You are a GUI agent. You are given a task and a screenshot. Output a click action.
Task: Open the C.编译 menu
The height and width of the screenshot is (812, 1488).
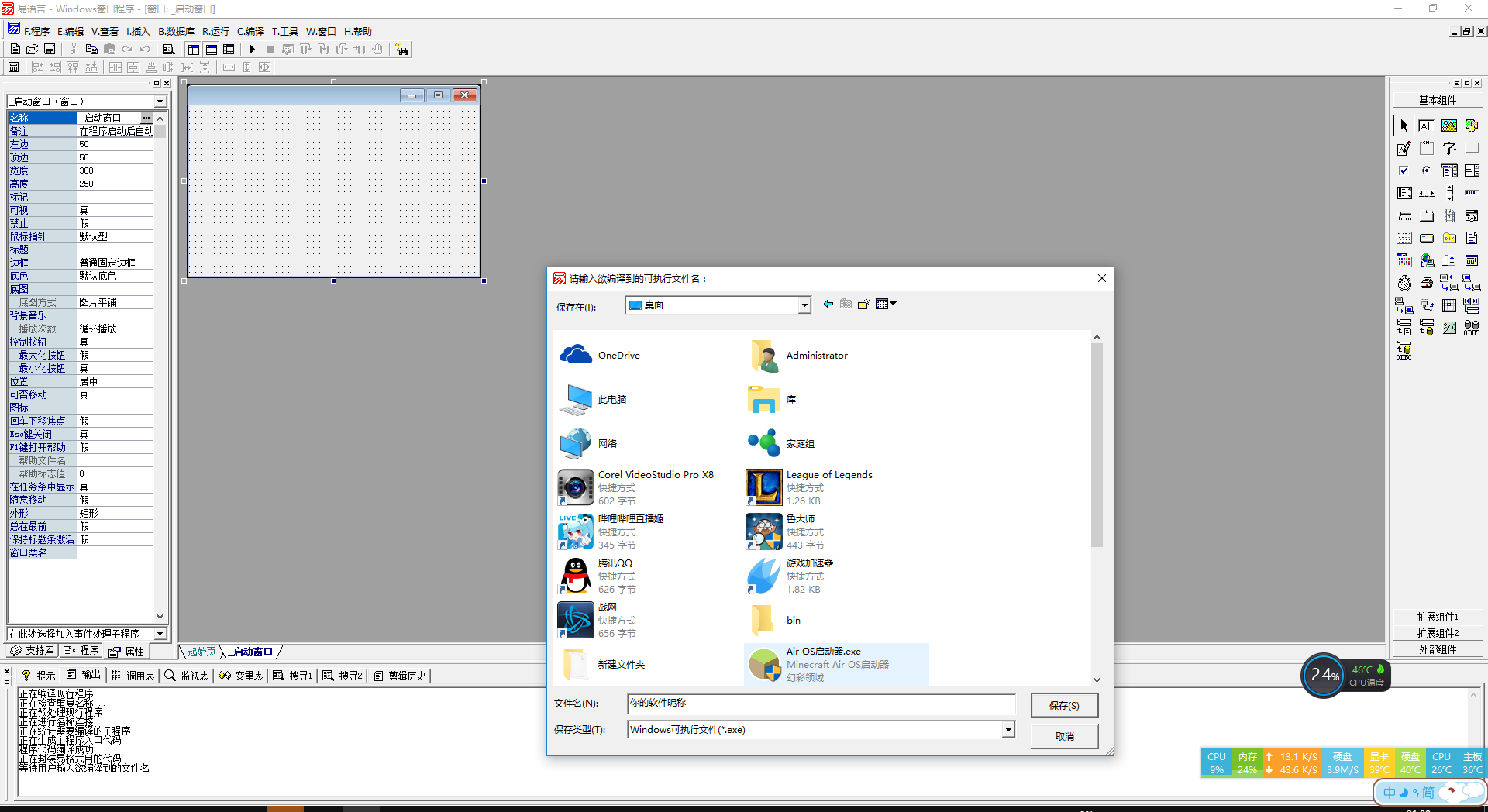[x=250, y=31]
